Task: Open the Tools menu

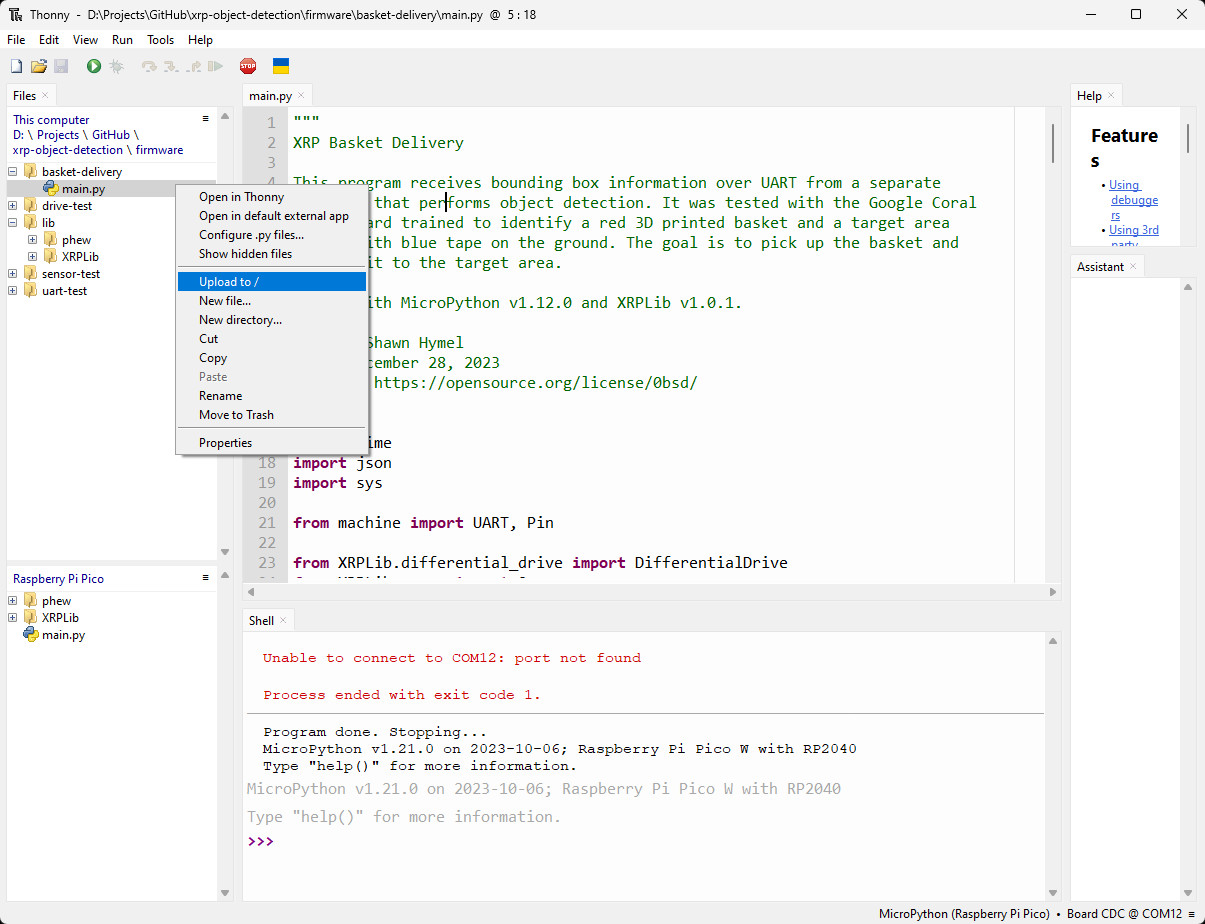Action: tap(160, 40)
